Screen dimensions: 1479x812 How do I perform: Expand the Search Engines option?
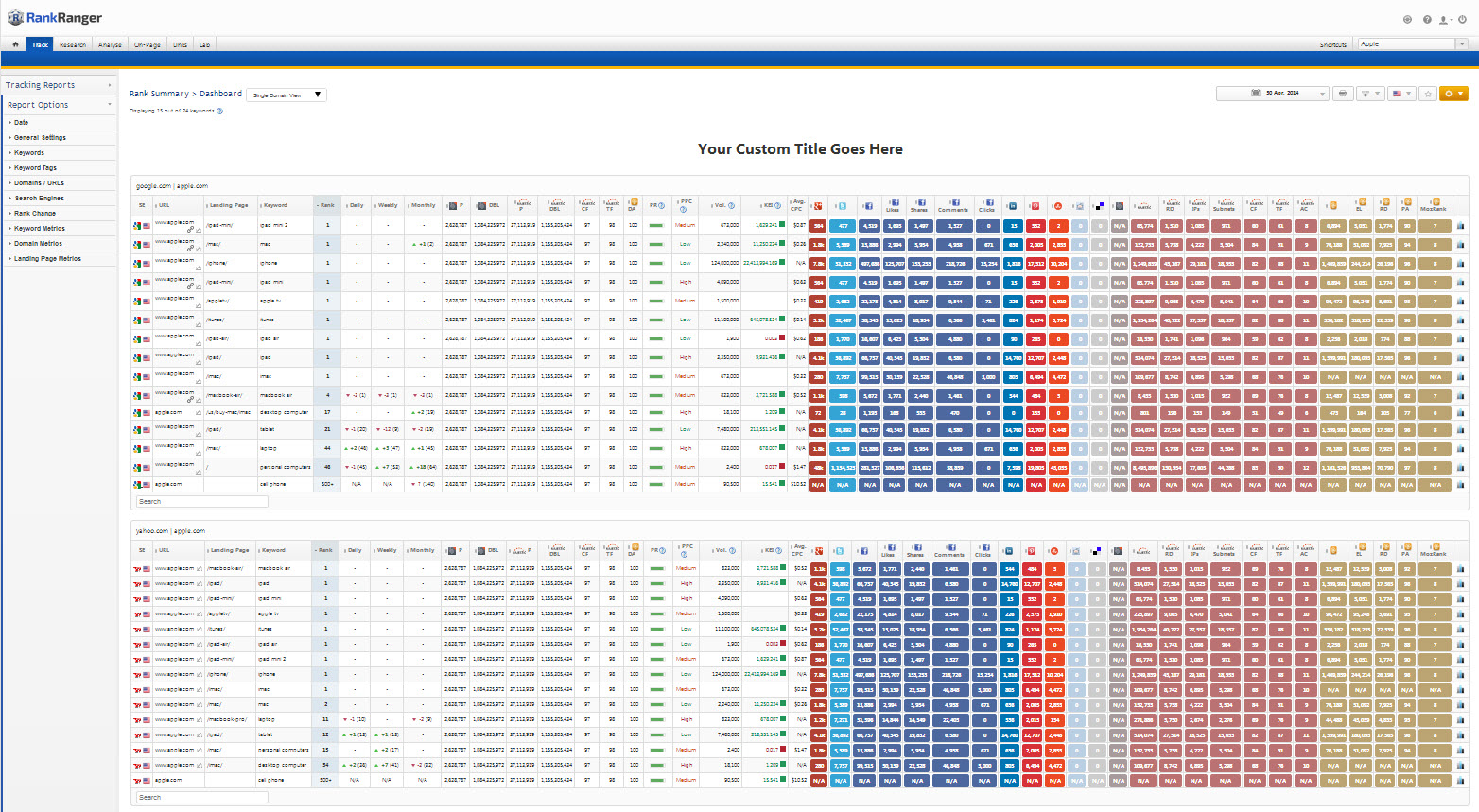[39, 199]
